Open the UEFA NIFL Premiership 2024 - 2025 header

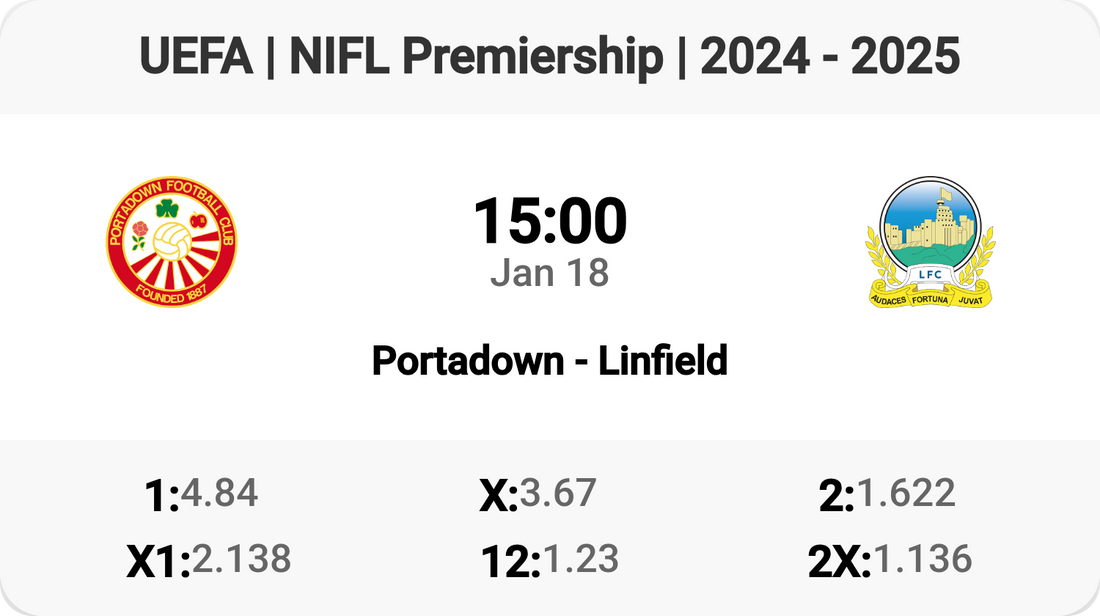[550, 58]
